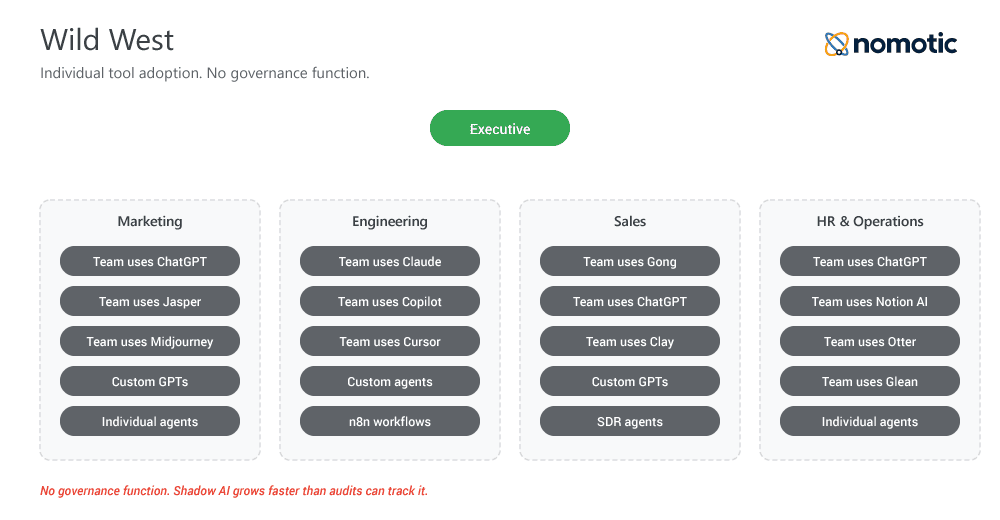Click Team uses Jasper pill

150,301
